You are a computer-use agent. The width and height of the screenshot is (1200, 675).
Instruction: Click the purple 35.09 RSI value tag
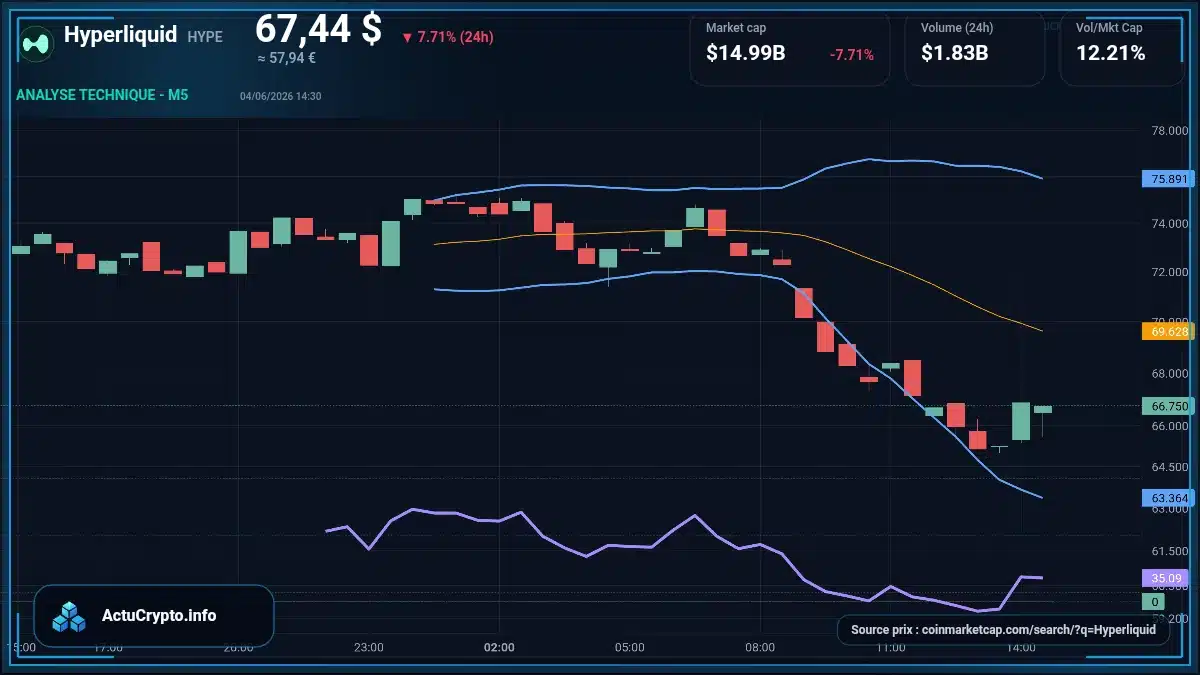pos(1167,578)
